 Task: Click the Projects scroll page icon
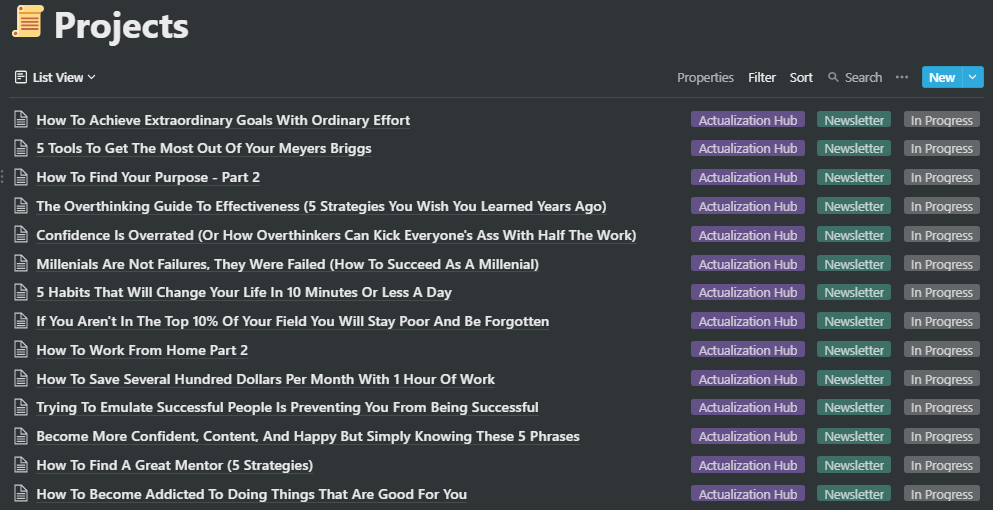pyautogui.click(x=28, y=22)
